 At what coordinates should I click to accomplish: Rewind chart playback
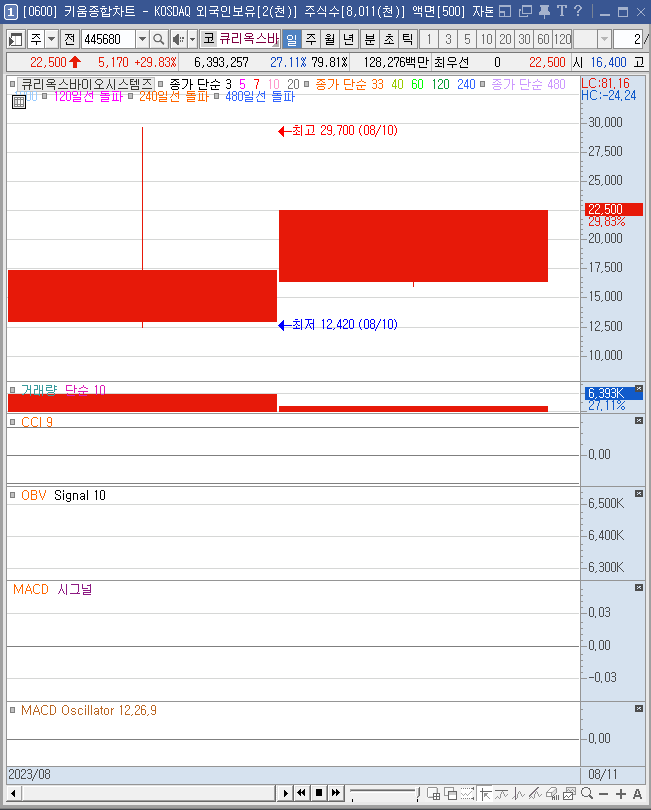[x=302, y=793]
